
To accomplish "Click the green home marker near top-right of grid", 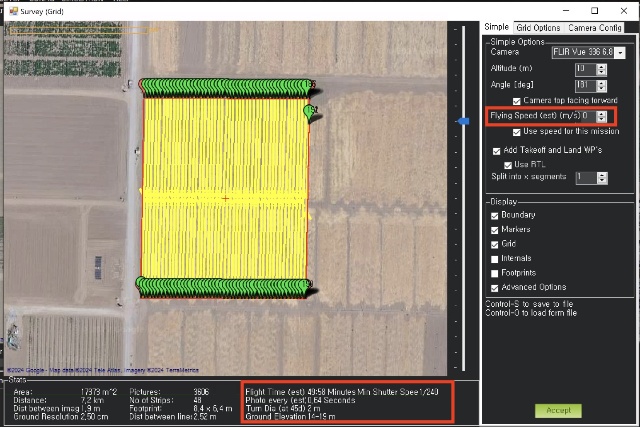I will [x=310, y=111].
